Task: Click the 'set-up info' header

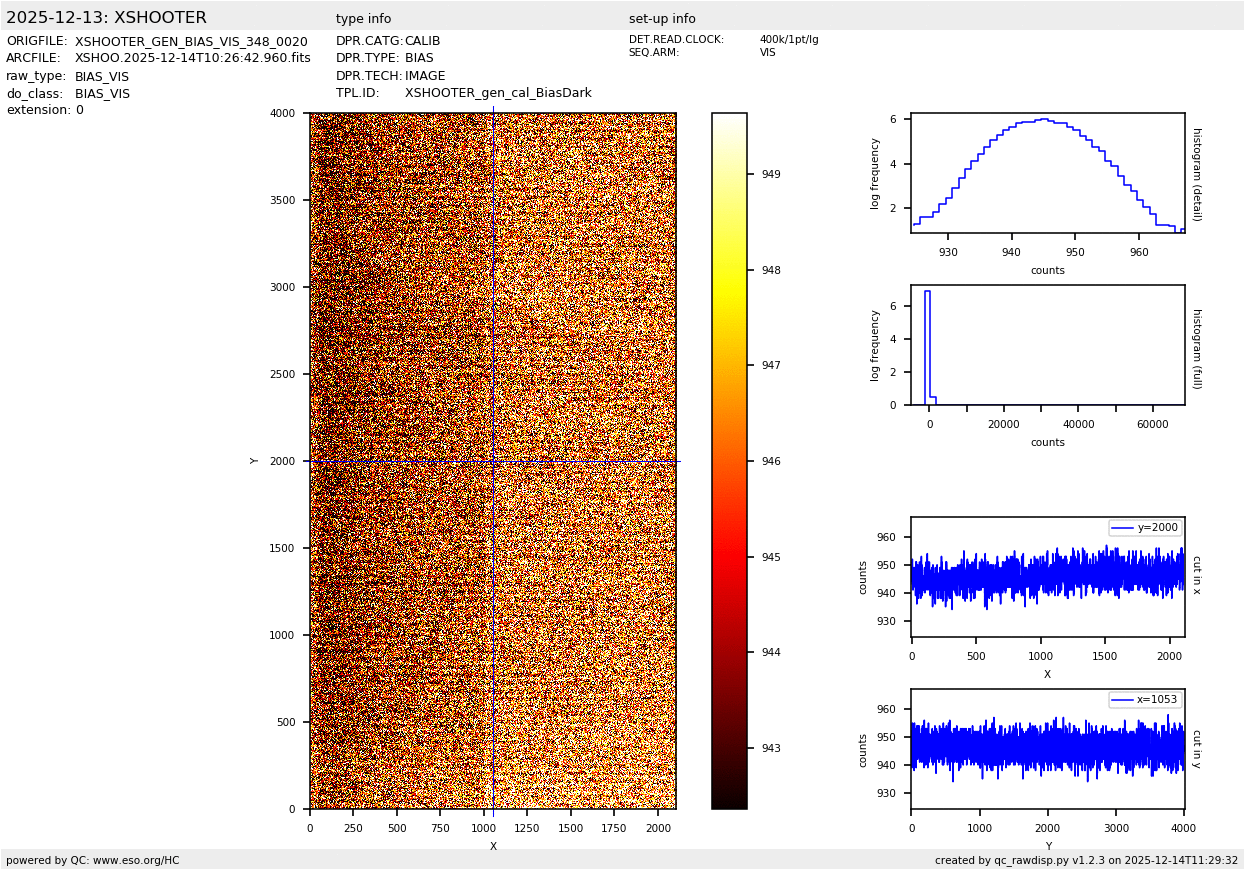Action: 662,19
